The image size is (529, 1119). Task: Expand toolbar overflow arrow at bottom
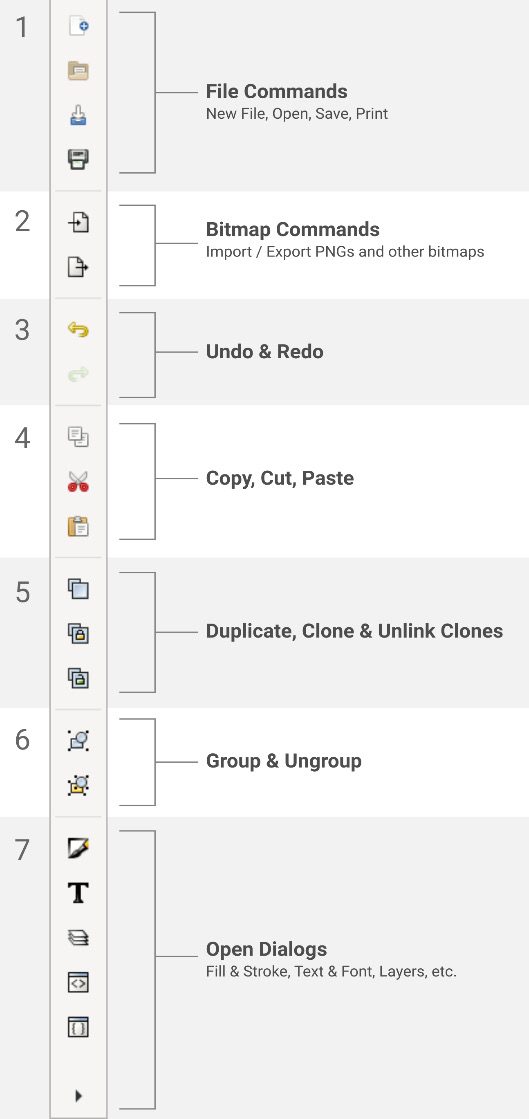click(79, 1095)
